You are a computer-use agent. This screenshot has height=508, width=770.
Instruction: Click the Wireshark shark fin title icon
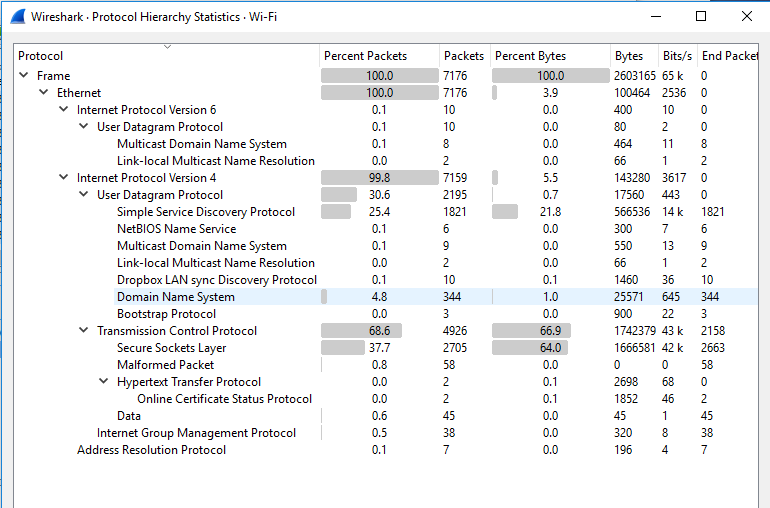click(x=18, y=16)
